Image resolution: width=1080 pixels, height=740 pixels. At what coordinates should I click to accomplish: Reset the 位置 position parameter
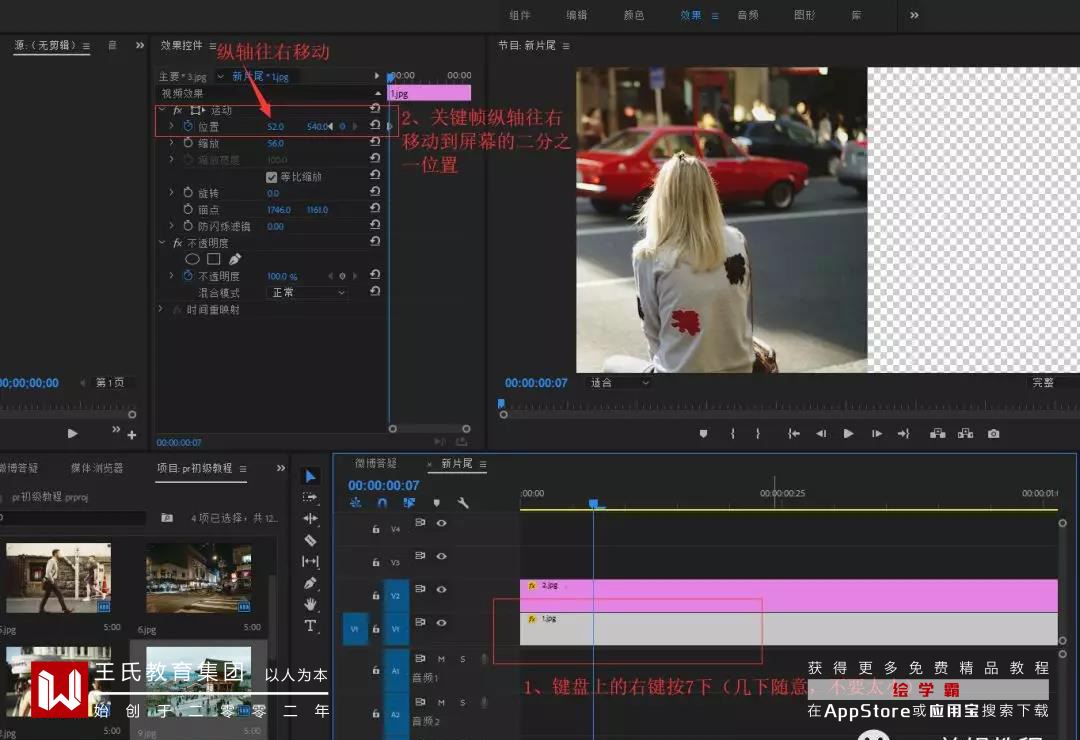(374, 126)
